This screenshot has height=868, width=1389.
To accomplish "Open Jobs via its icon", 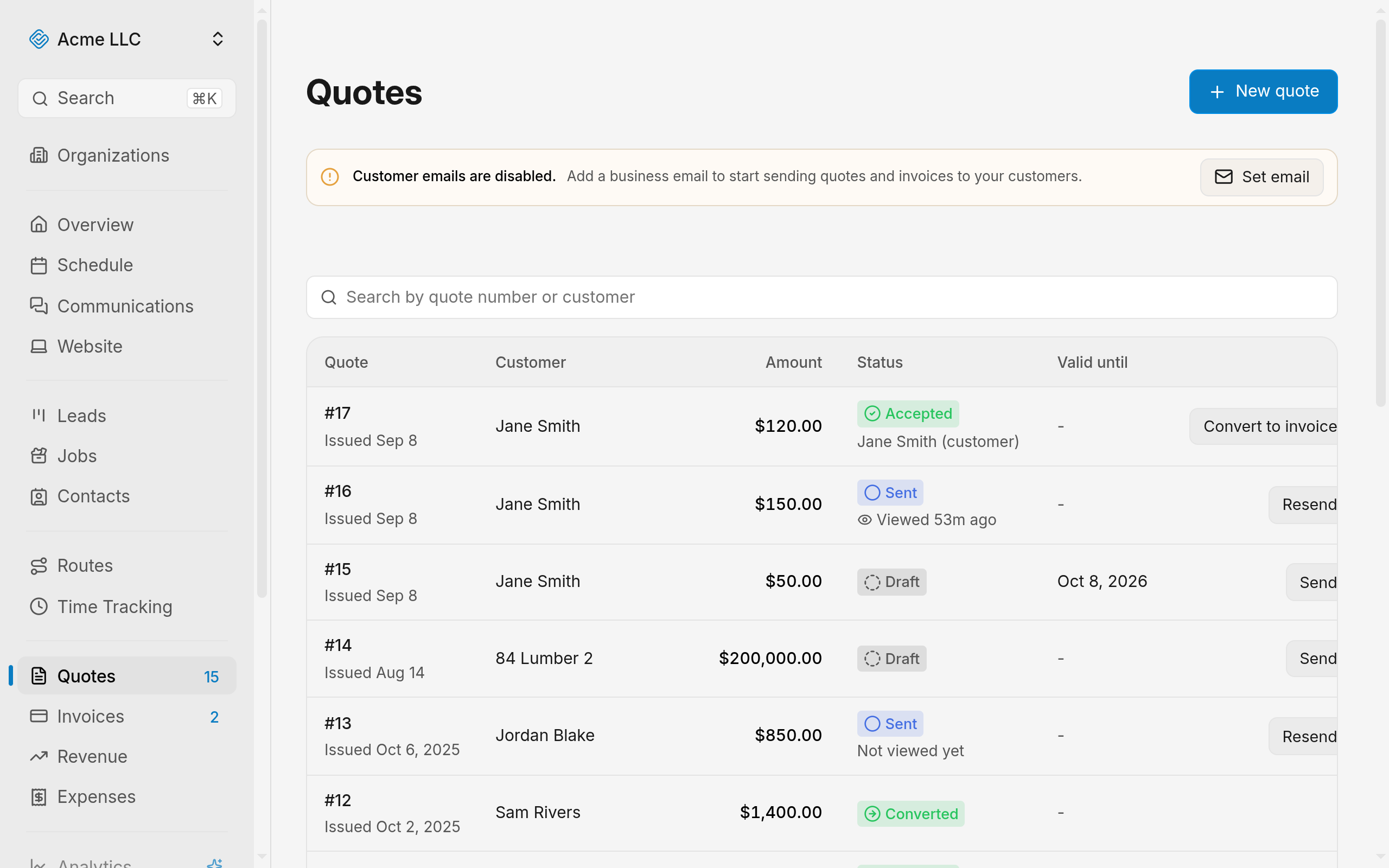I will 39,456.
